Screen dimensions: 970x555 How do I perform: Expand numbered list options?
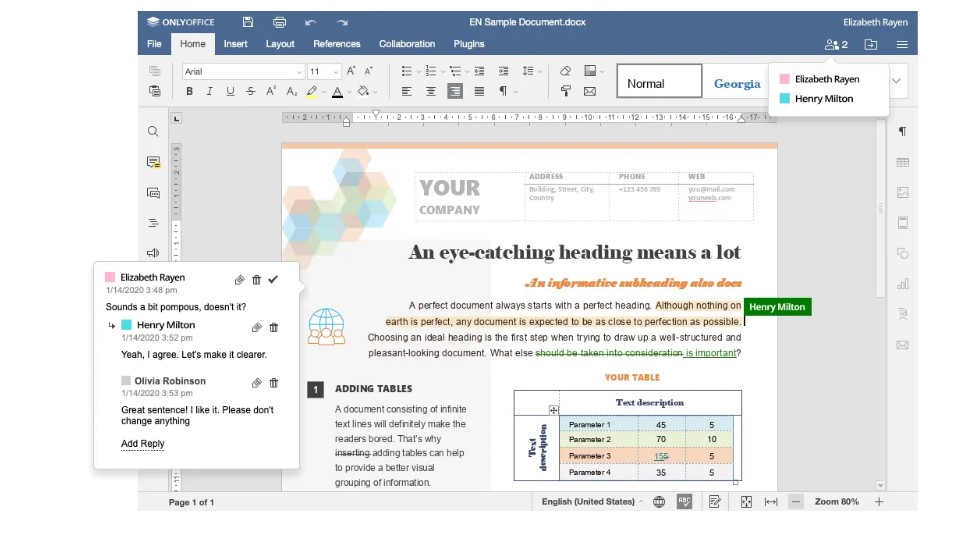click(x=443, y=72)
